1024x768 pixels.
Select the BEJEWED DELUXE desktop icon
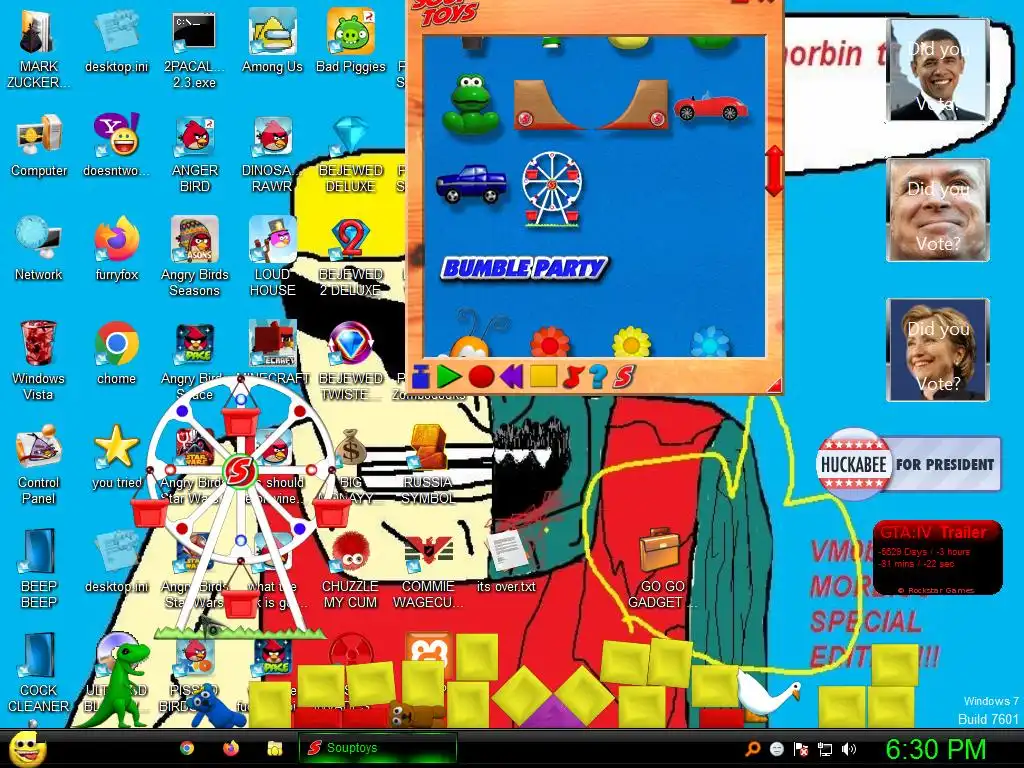[351, 154]
